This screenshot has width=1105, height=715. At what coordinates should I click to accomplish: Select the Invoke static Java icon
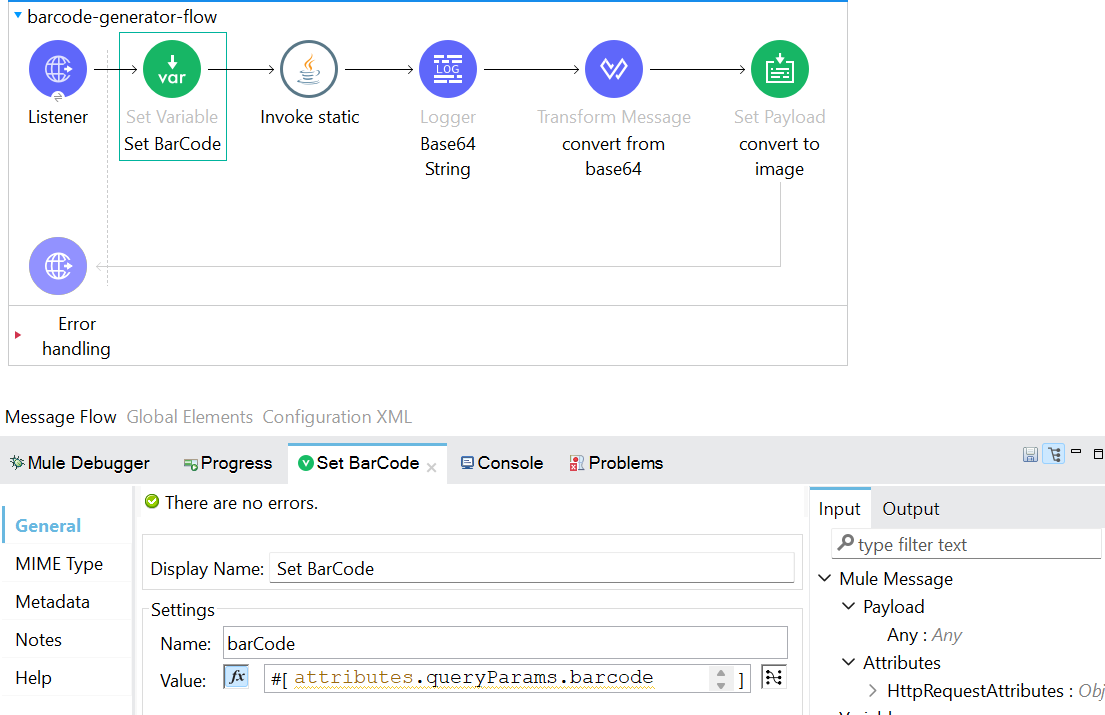(x=309, y=68)
